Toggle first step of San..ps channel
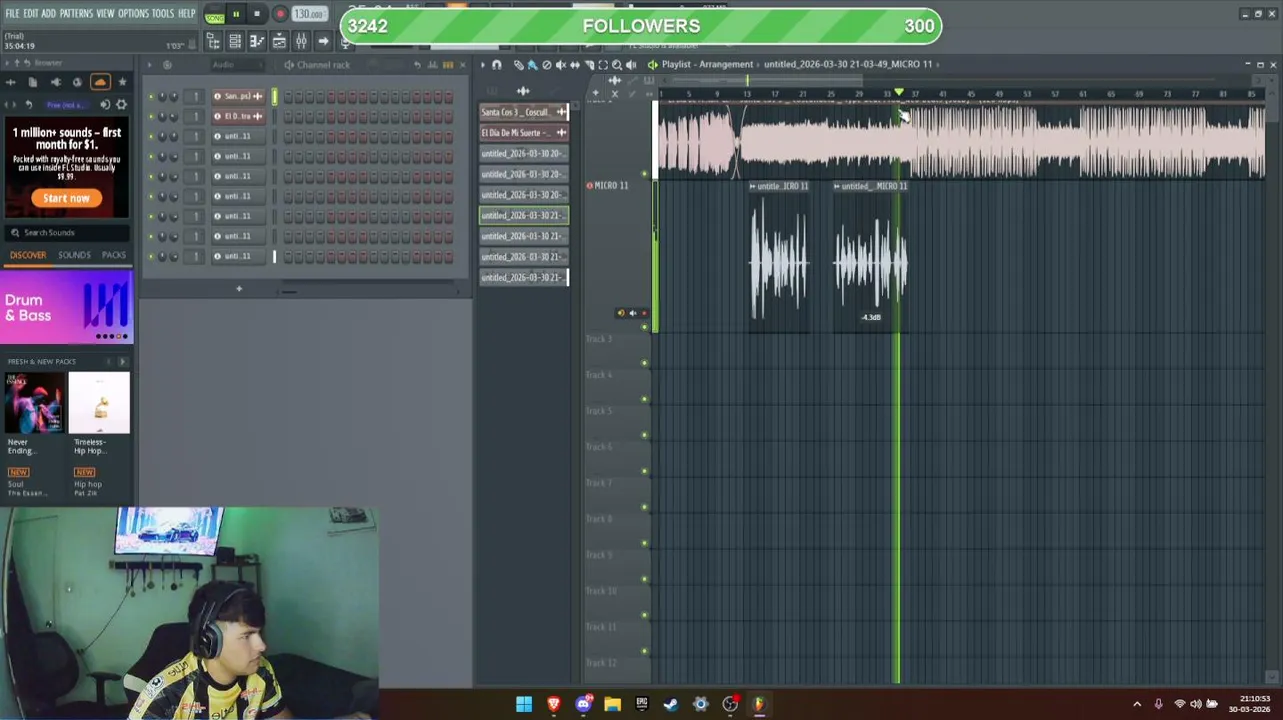Viewport: 1283px width, 720px height. [x=289, y=97]
